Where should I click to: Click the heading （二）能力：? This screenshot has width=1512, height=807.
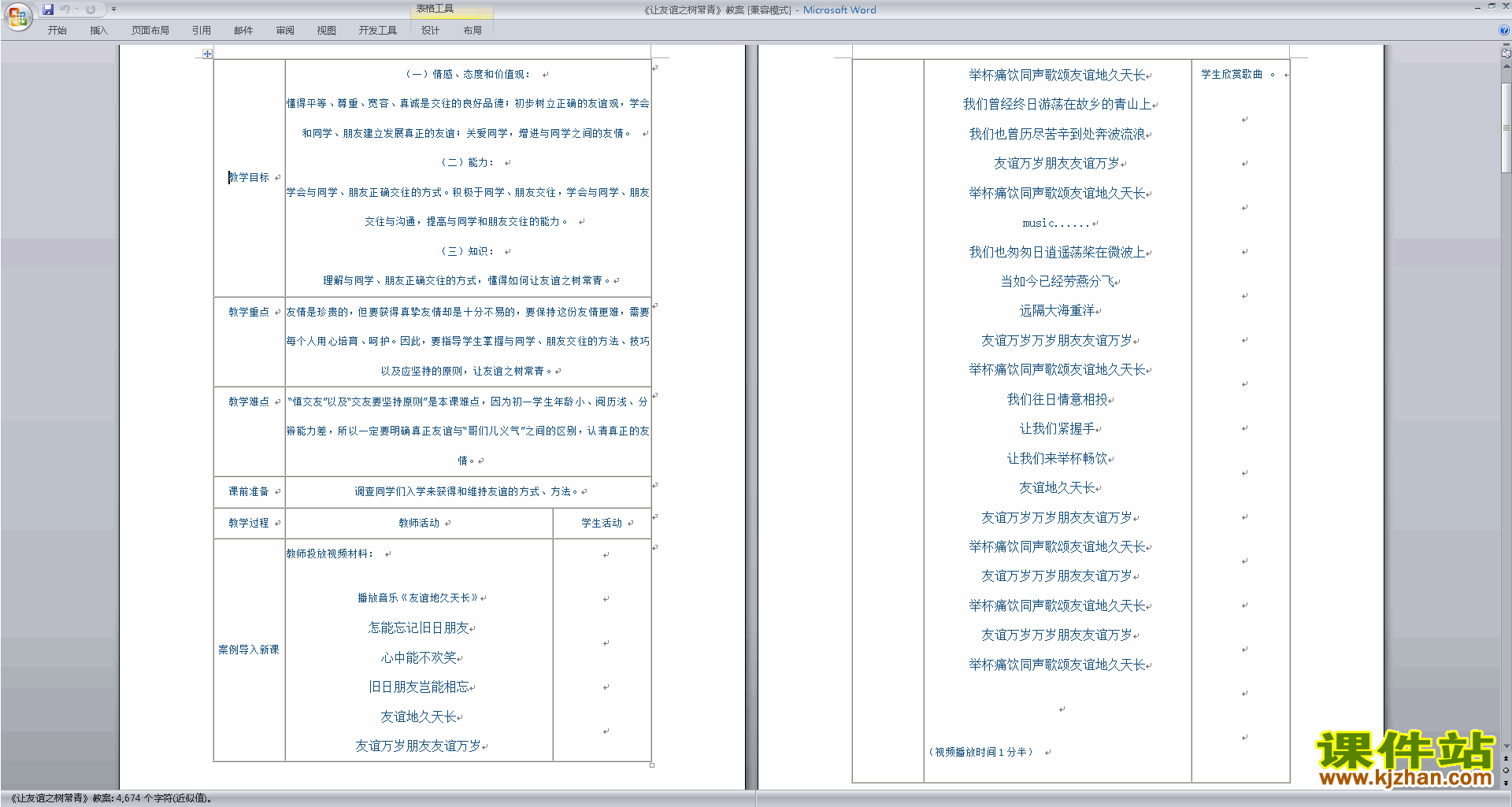pyautogui.click(x=468, y=162)
